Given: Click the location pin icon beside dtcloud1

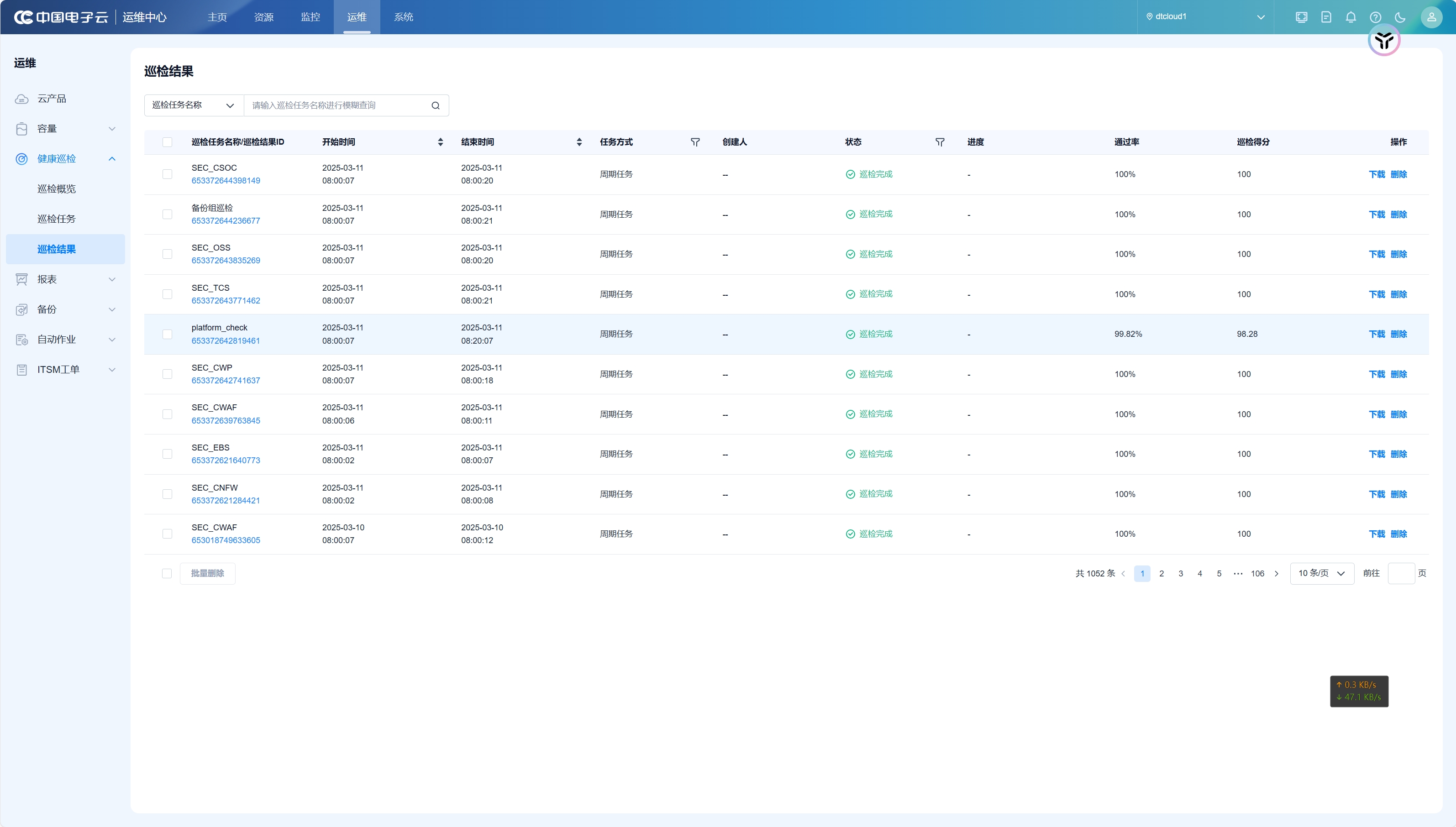Looking at the screenshot, I should point(1149,16).
